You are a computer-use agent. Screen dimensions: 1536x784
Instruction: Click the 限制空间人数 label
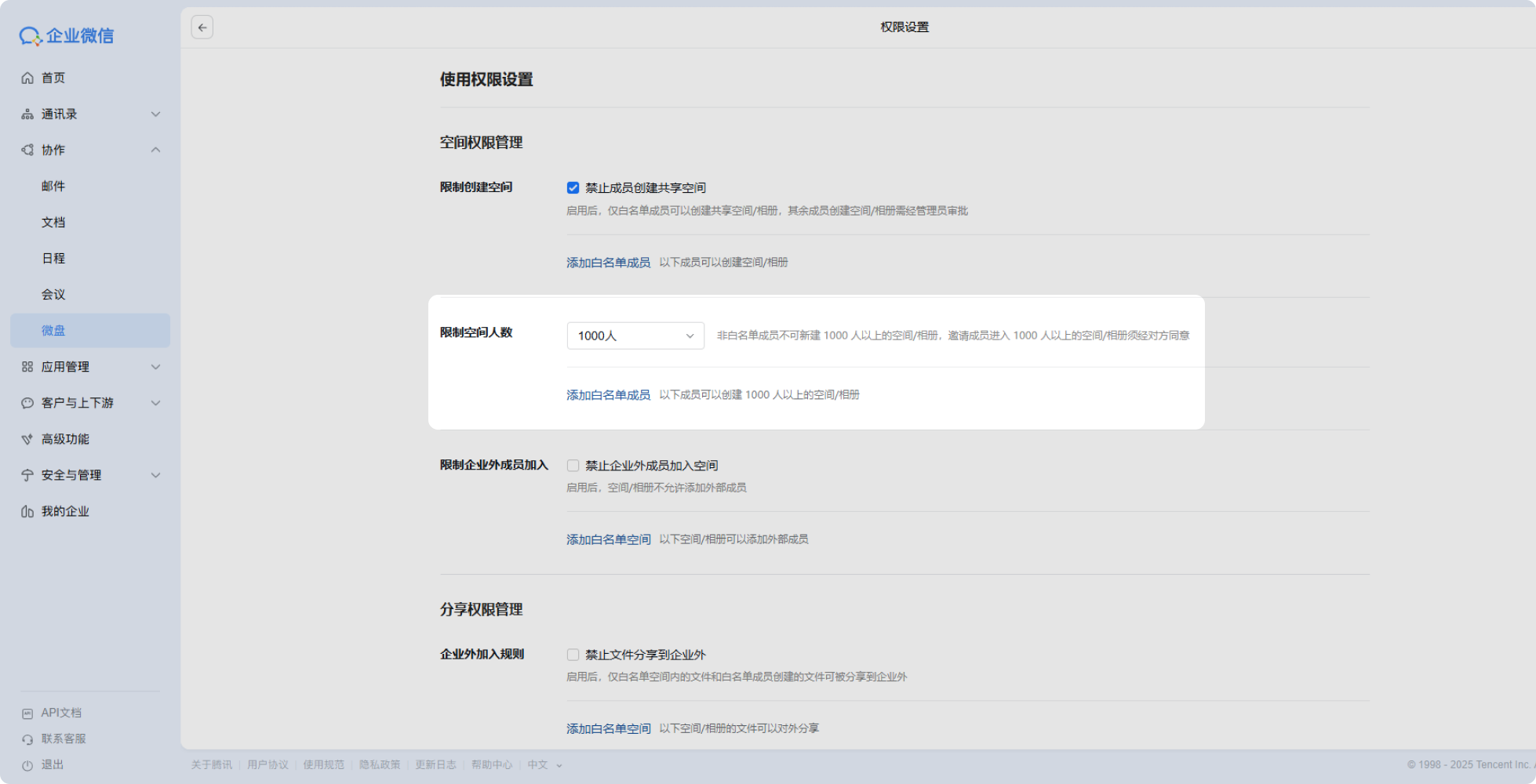click(x=476, y=332)
